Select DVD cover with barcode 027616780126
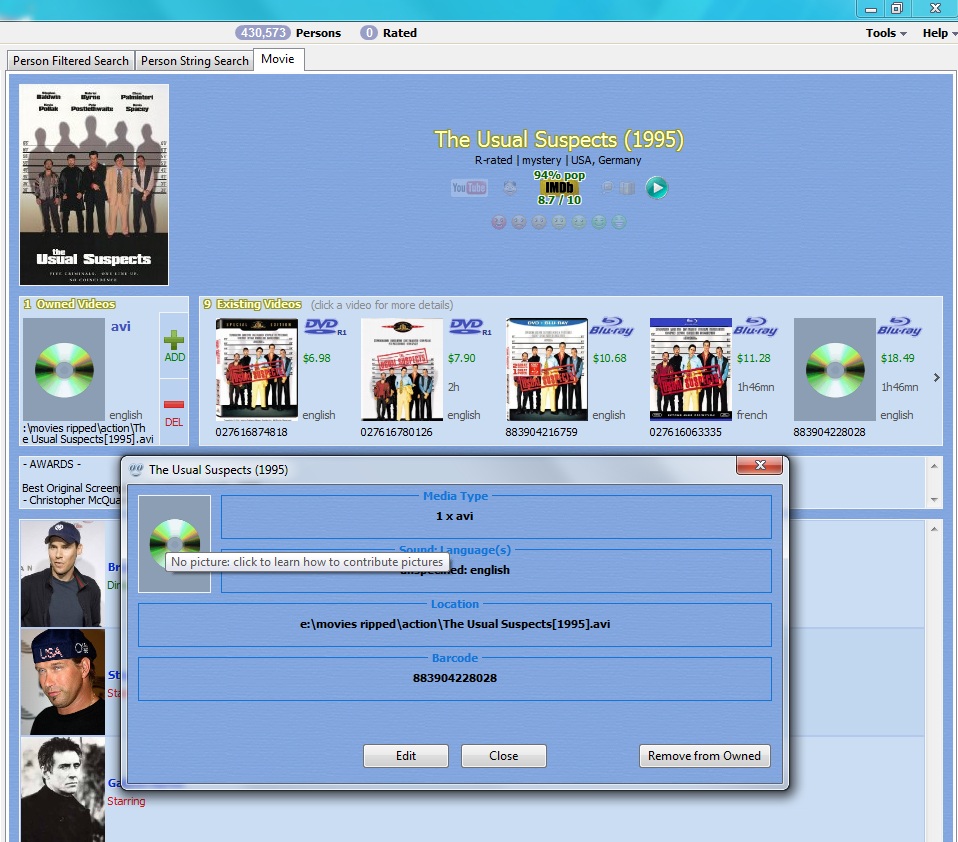Viewport: 958px width, 842px height. (x=402, y=370)
